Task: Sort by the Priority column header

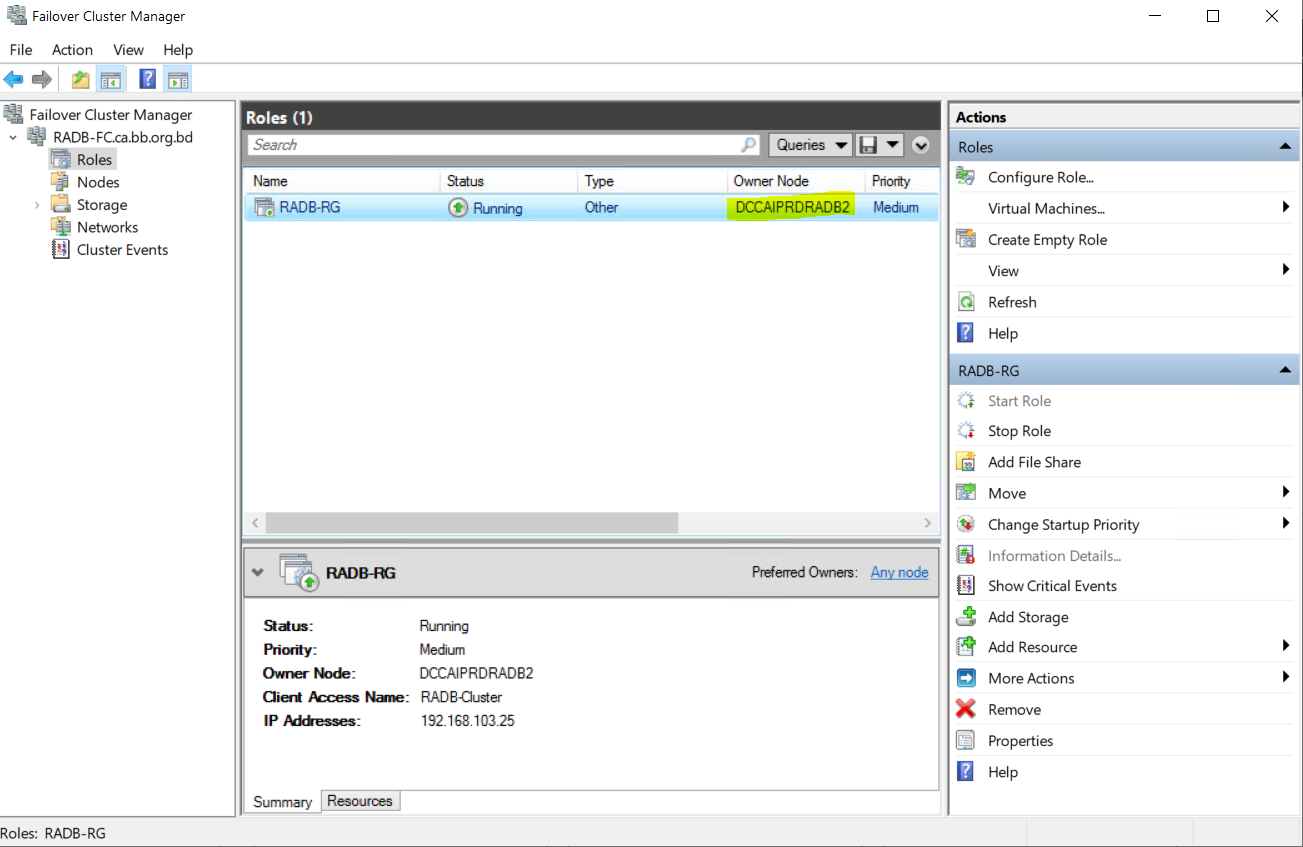Action: pos(902,181)
